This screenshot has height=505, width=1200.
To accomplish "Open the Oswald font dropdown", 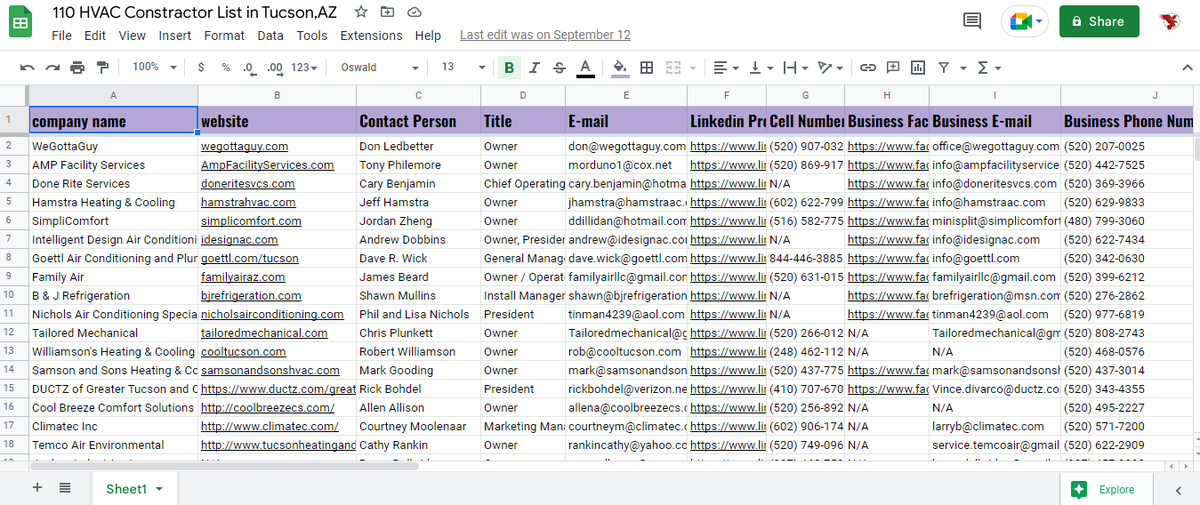I will coord(380,67).
